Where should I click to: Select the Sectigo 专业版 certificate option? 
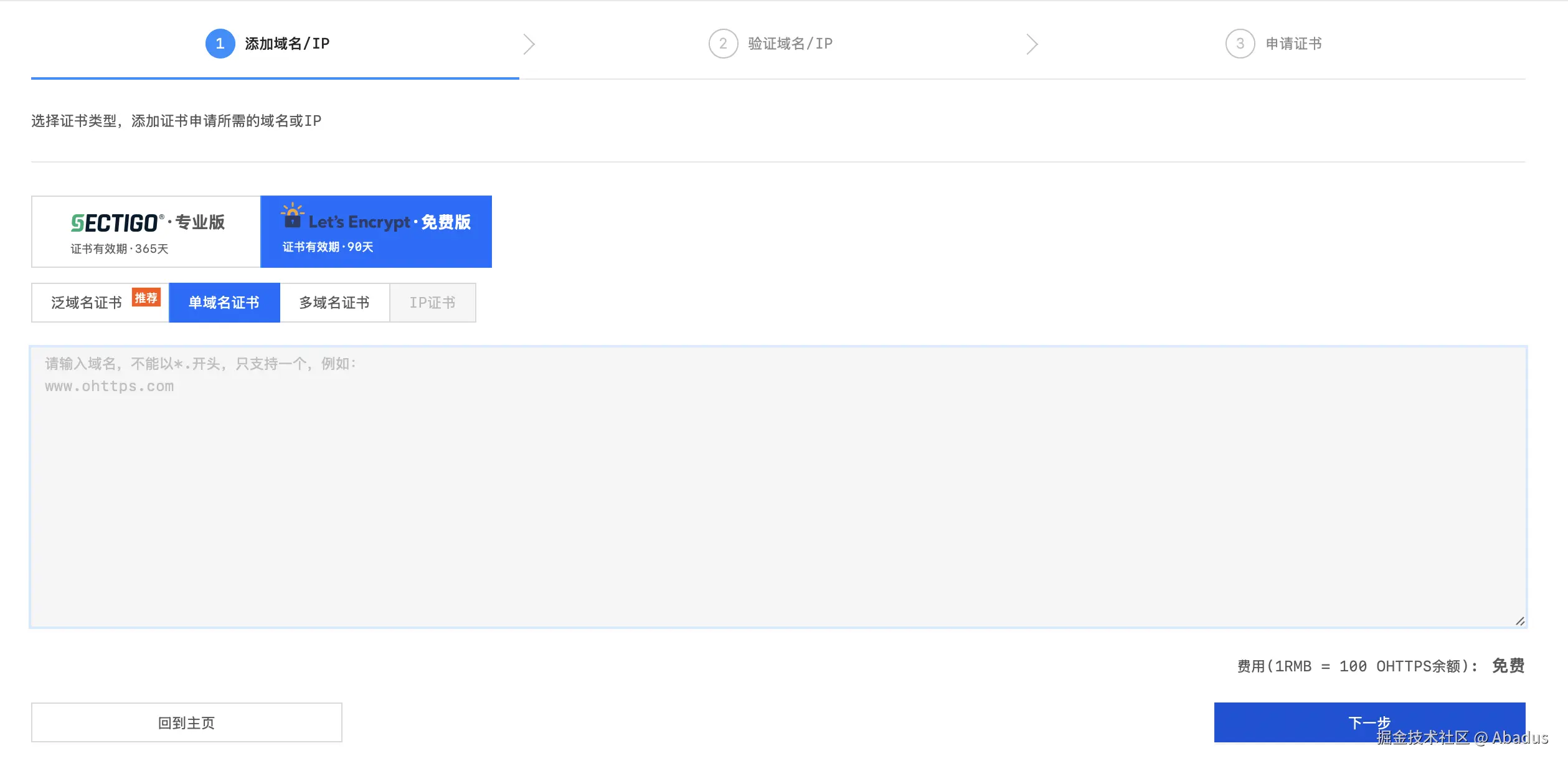click(146, 232)
